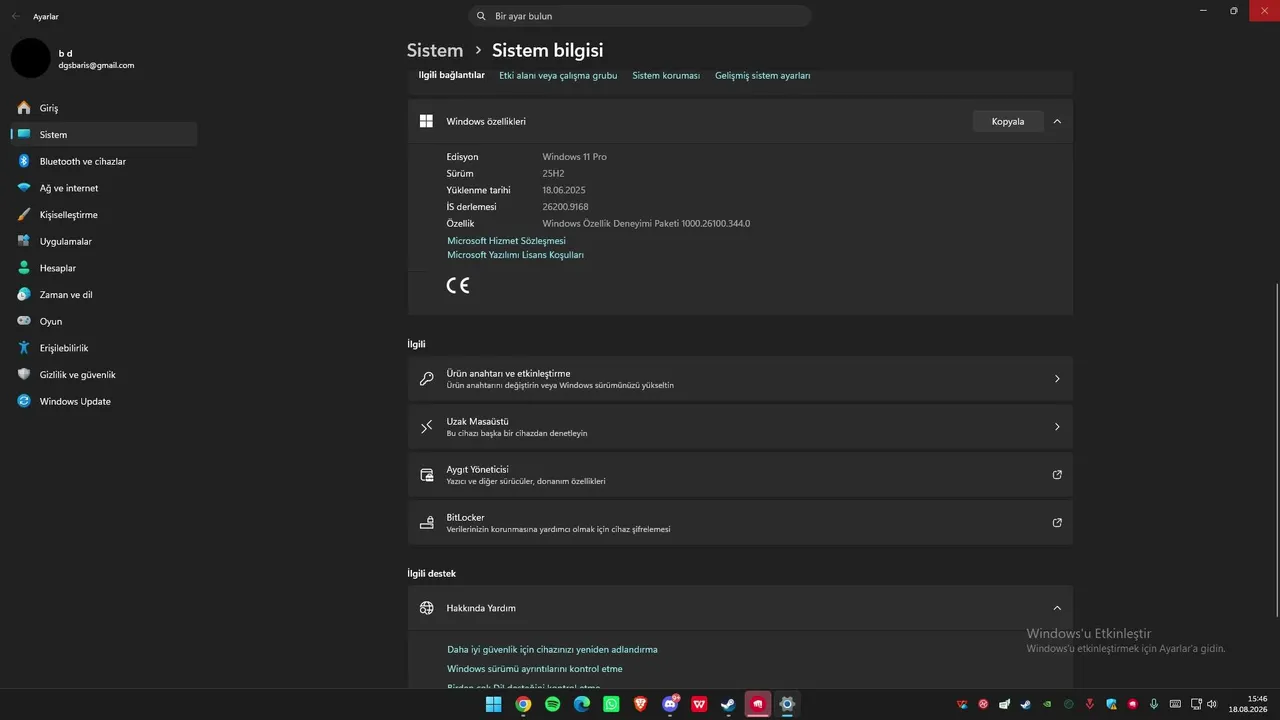Open Gelişmiş sistem ayarları link
Image resolution: width=1280 pixels, height=720 pixels.
click(763, 76)
